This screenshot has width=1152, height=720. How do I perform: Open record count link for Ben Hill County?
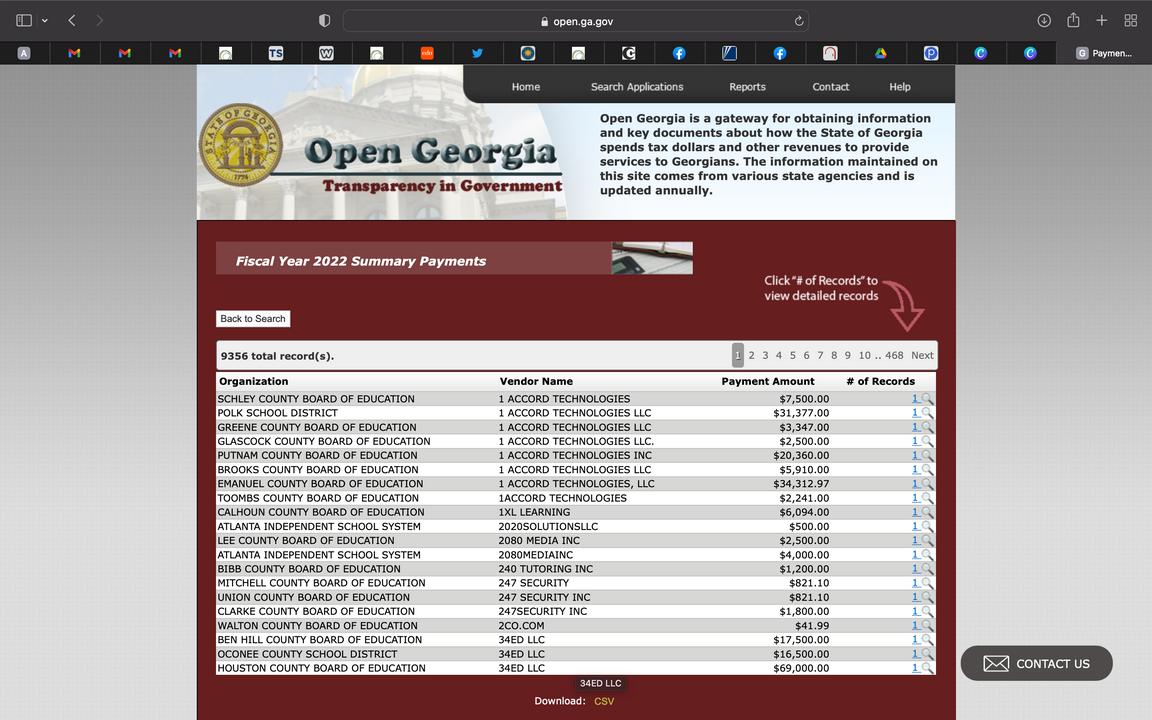pyautogui.click(x=915, y=640)
